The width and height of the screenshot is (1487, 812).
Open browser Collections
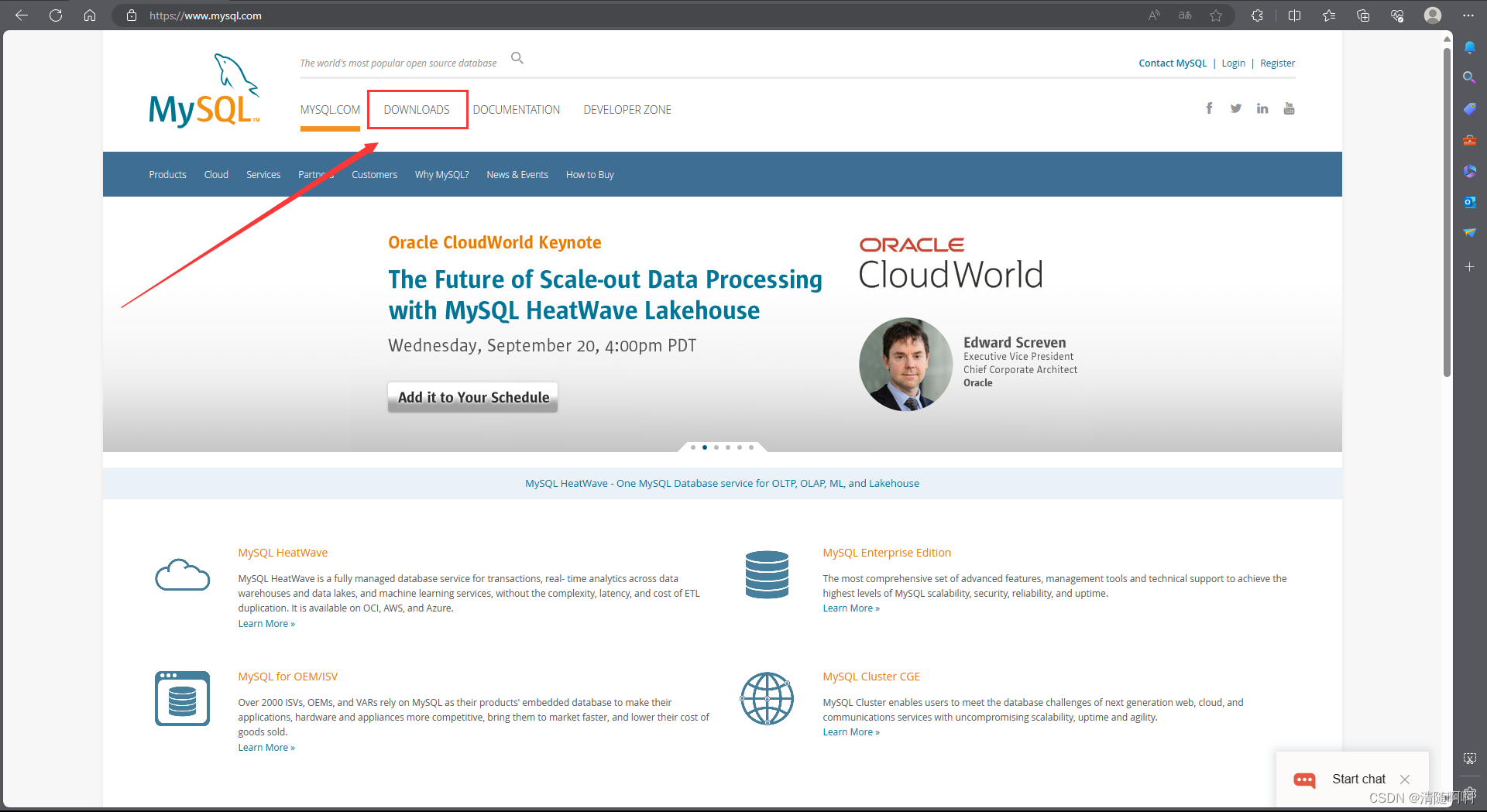coord(1363,15)
